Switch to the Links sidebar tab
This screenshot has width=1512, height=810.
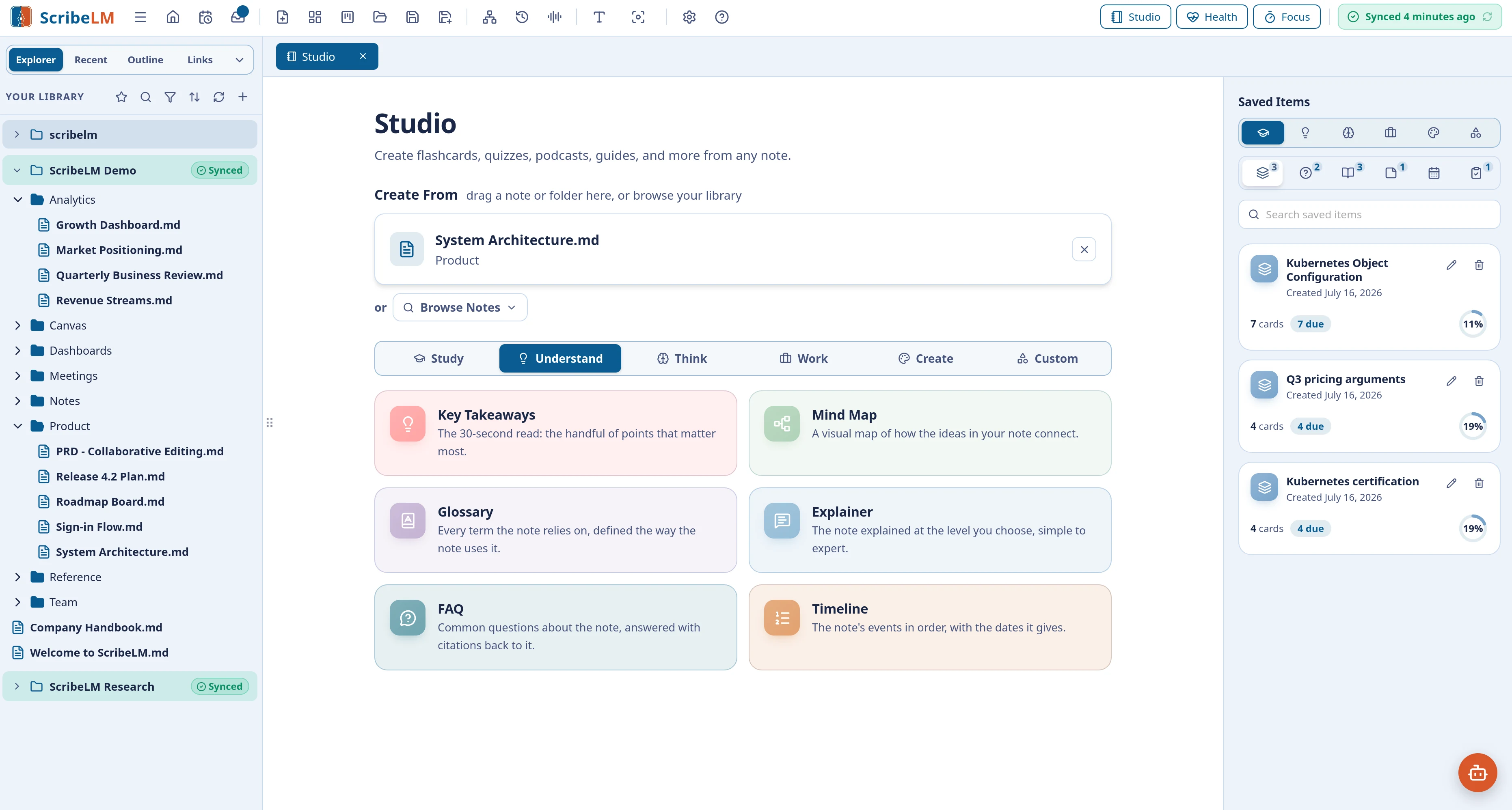(x=200, y=60)
